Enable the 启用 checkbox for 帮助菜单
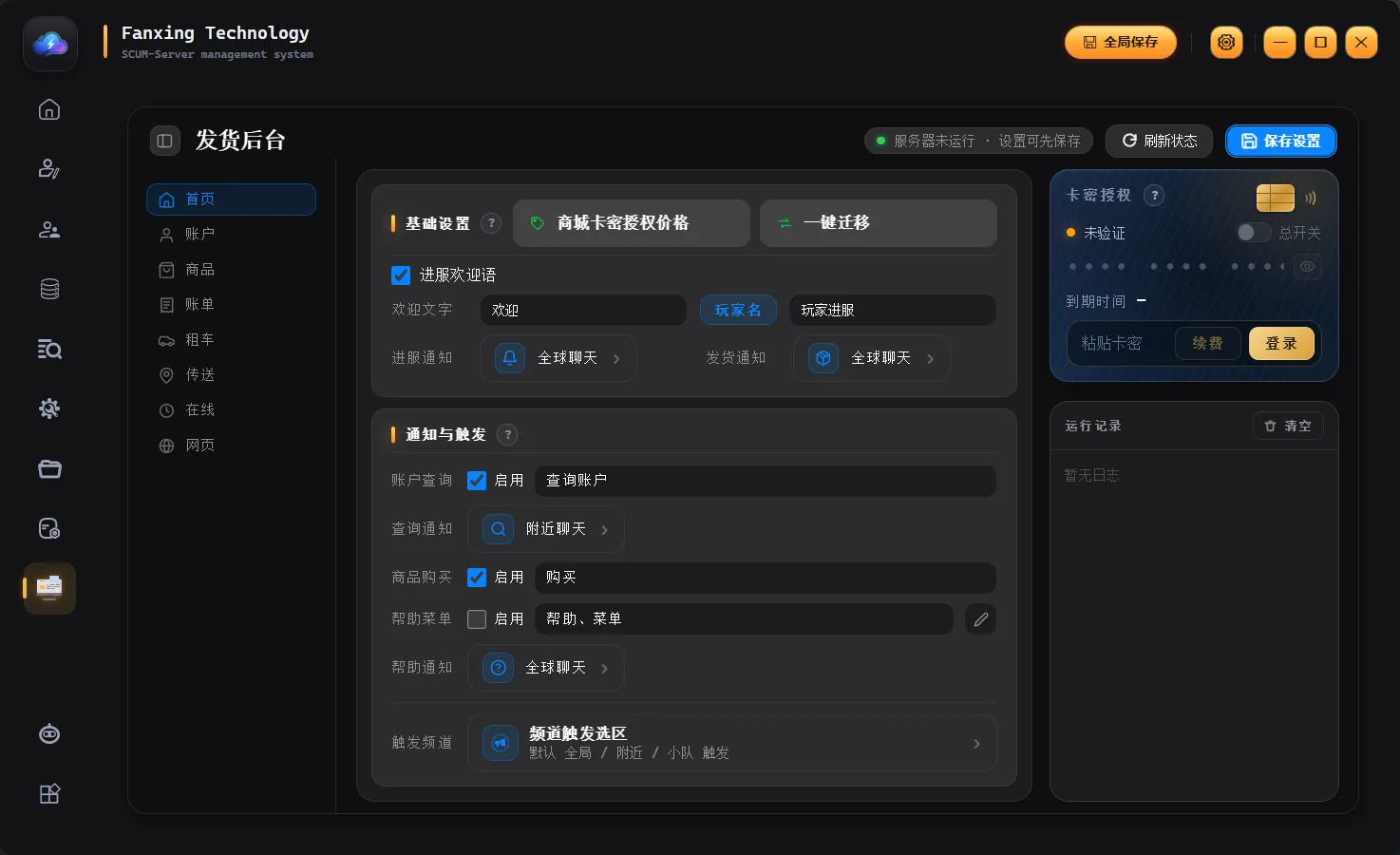 tap(477, 619)
